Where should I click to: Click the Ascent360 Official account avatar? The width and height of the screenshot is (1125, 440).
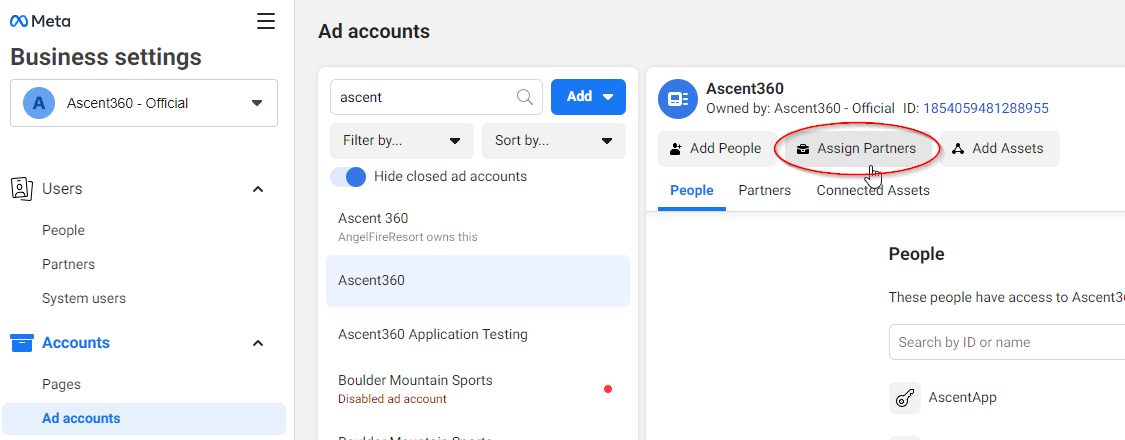(x=39, y=103)
